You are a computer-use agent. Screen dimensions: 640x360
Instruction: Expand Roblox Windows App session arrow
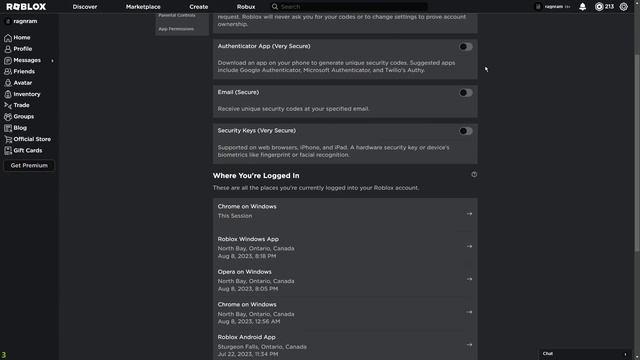[469, 246]
